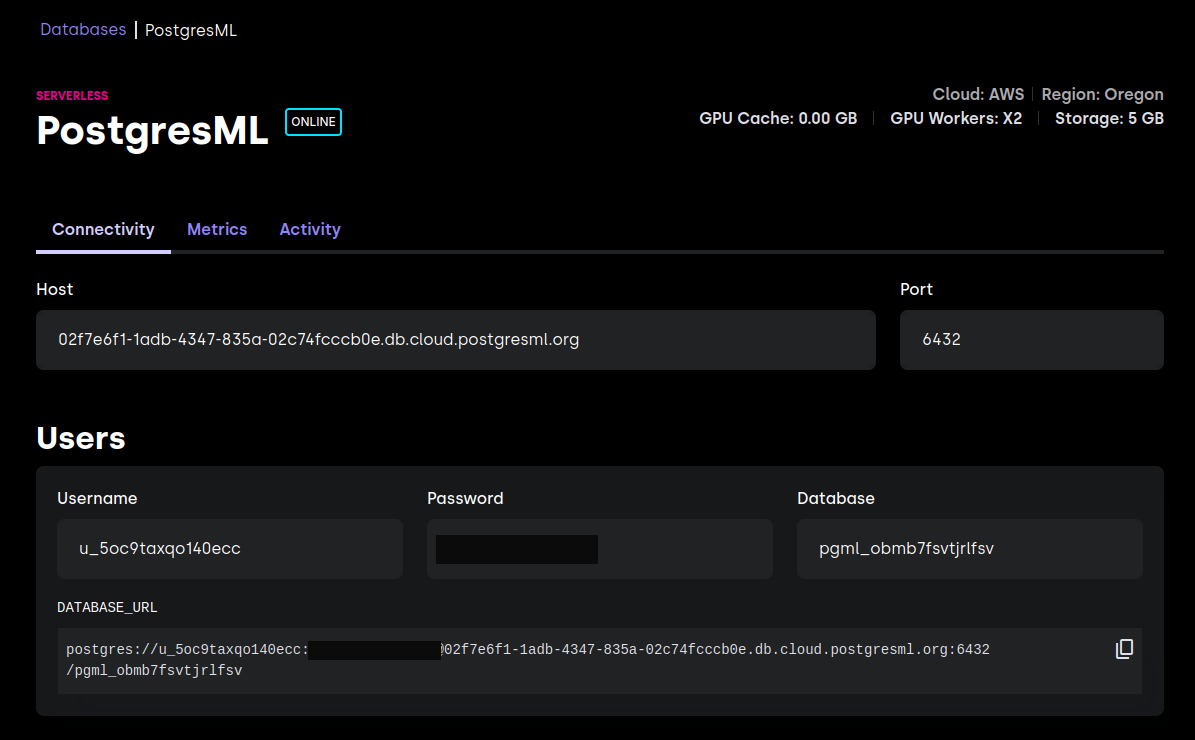Click the GPU Workers: X2 stat
Screen dimensions: 1195x740
coord(956,118)
